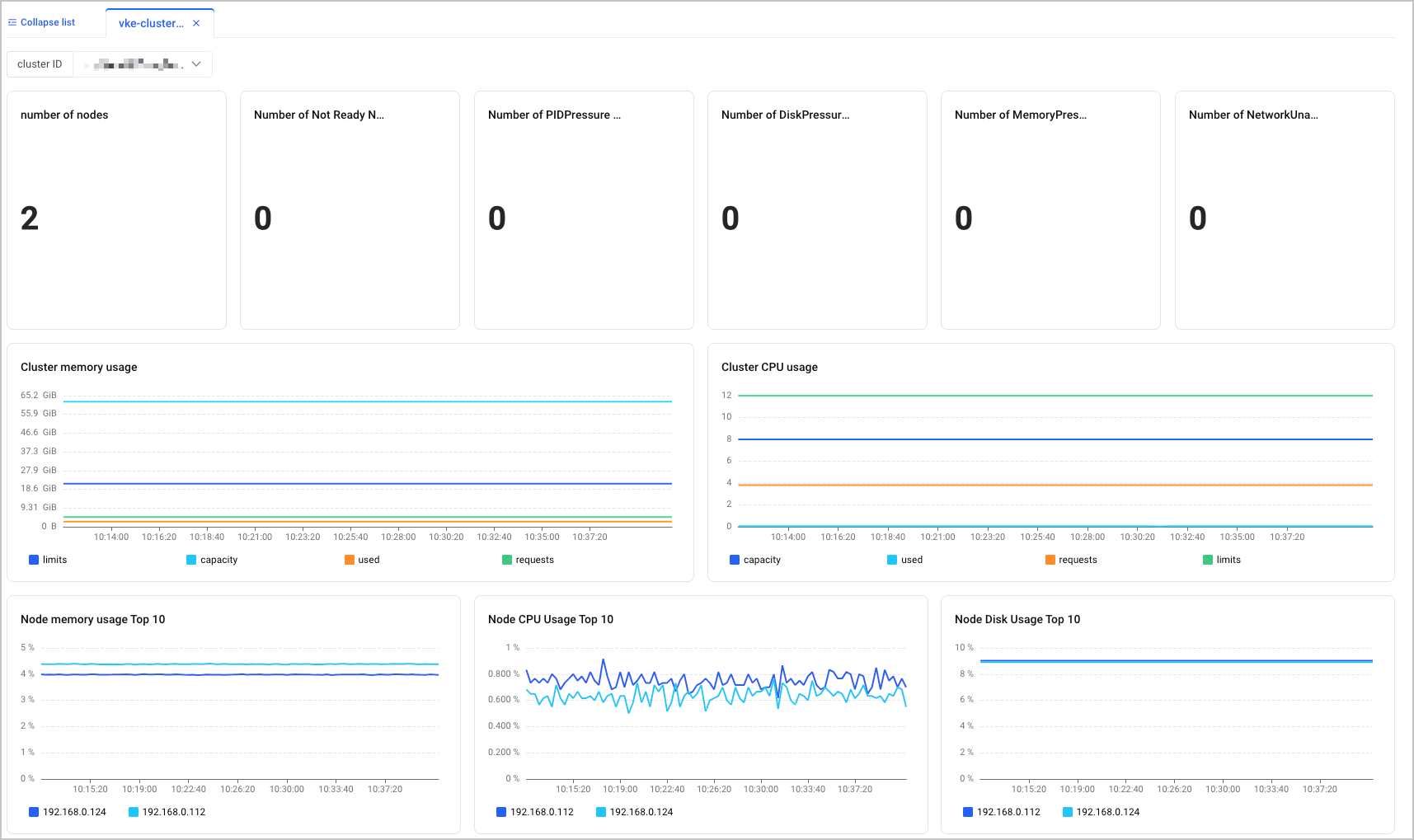Viewport: 1414px width, 840px height.
Task: Click the Number of Not Ready N... card title
Action: point(319,115)
